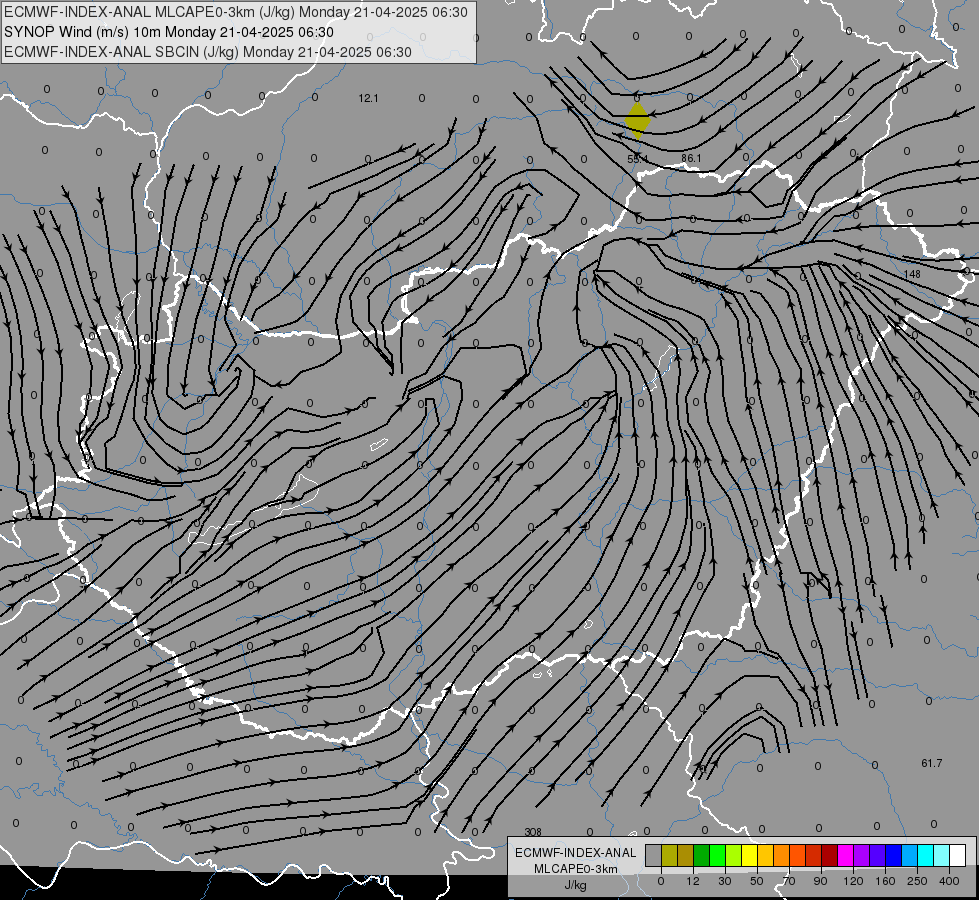
Task: Choose the pale cyan legend swatch
Action: coord(942,856)
